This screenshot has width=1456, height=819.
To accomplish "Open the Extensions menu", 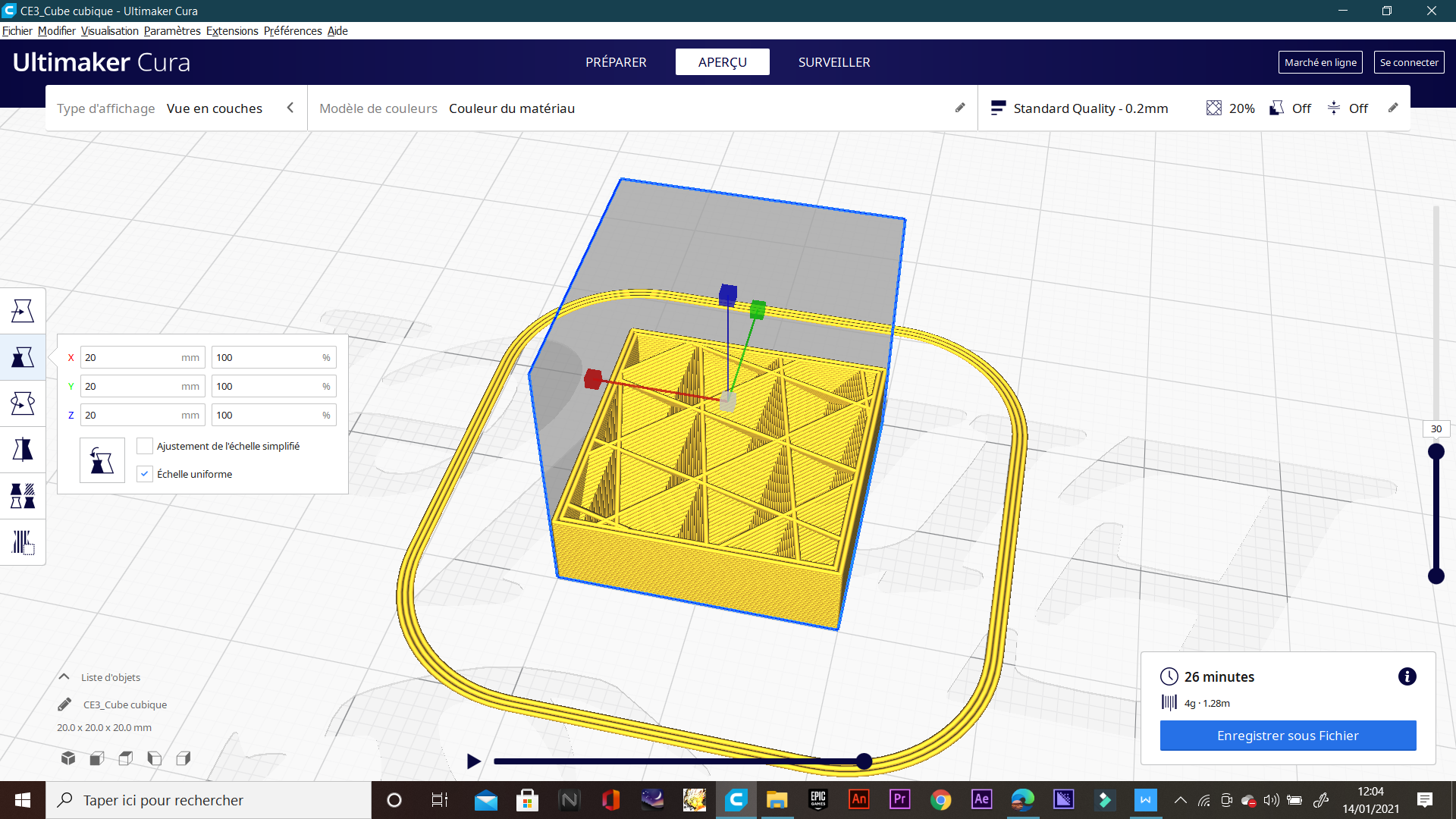I will (232, 31).
